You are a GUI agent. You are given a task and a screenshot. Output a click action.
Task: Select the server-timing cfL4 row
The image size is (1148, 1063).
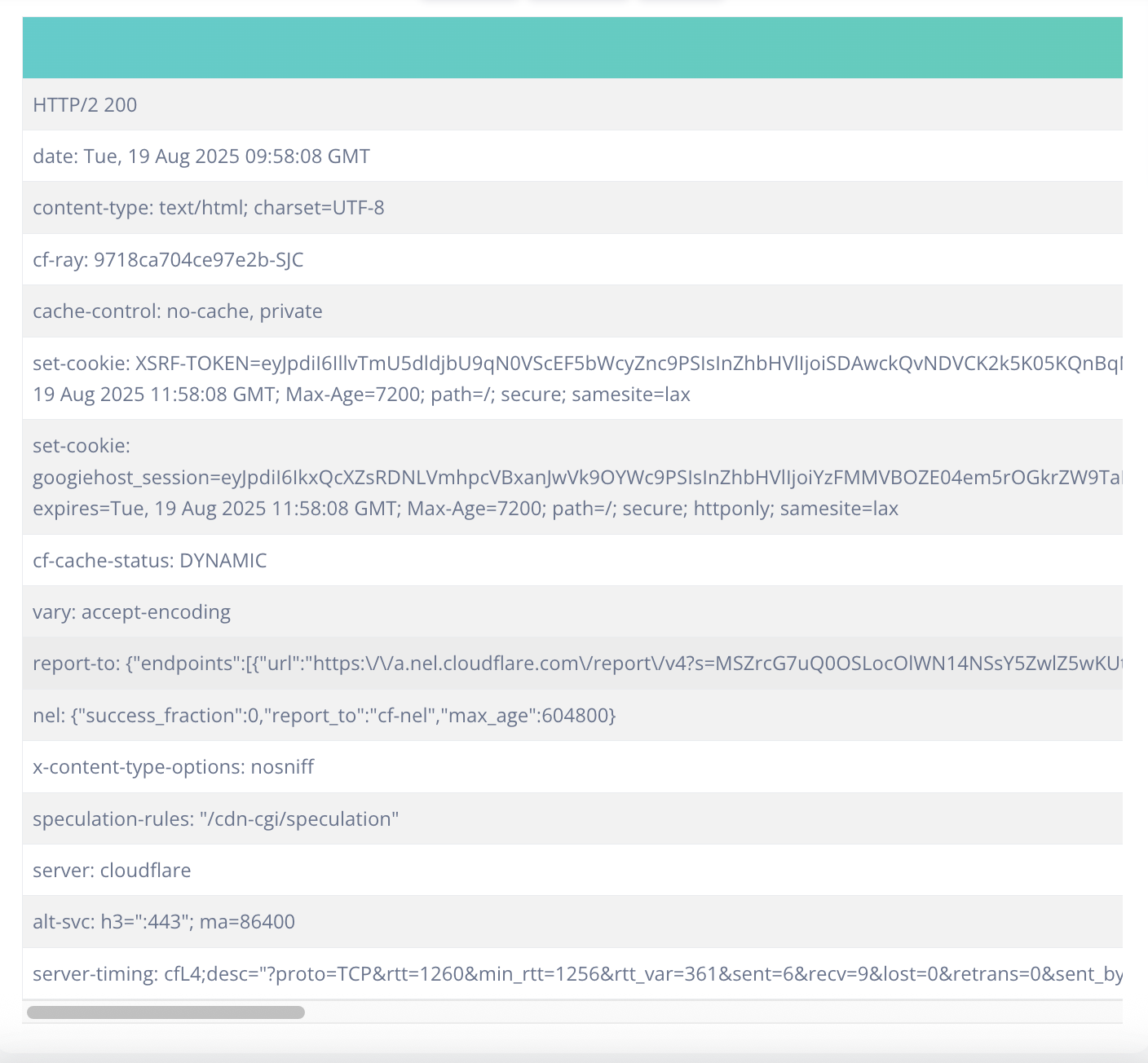click(571, 974)
